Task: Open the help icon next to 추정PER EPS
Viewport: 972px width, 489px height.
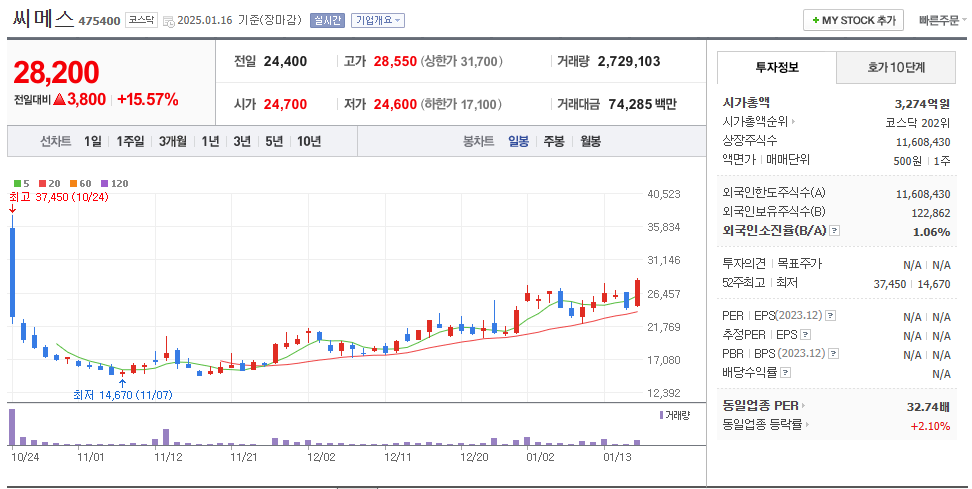Action: click(x=805, y=335)
